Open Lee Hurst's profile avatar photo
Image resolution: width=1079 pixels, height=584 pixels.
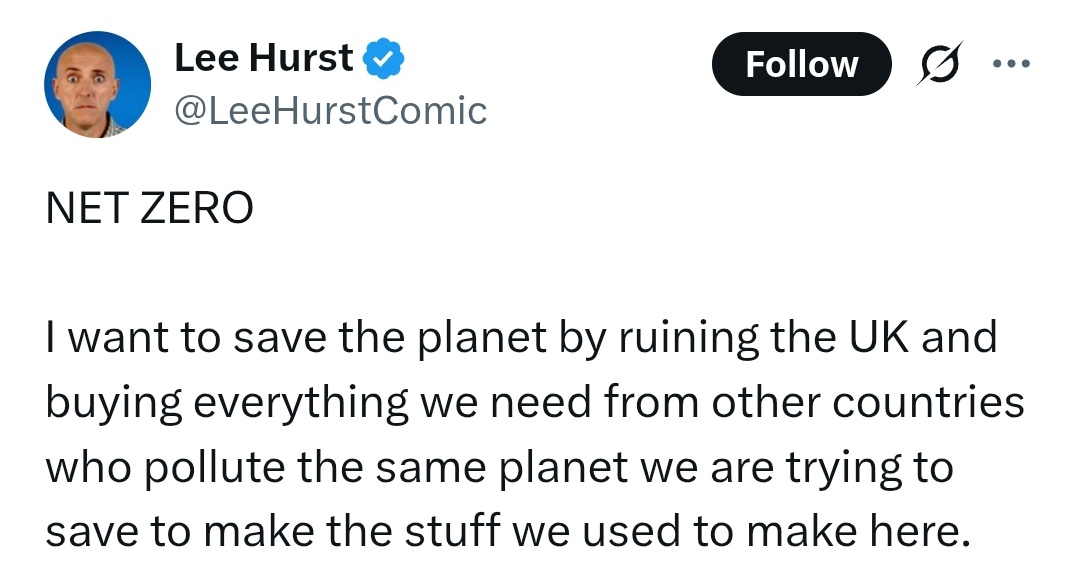tap(97, 84)
